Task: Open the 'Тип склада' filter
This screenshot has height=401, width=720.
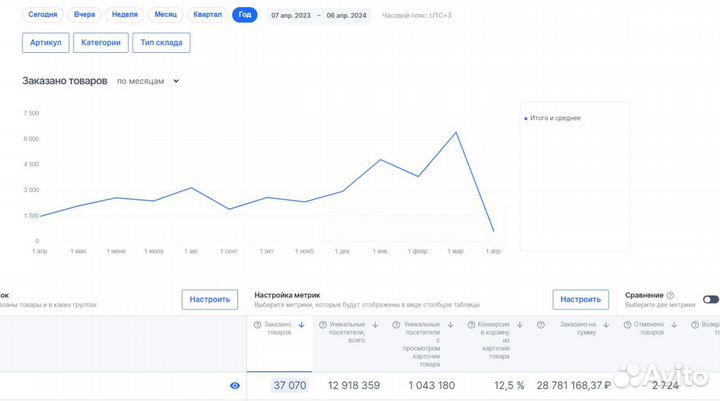Action: click(161, 42)
